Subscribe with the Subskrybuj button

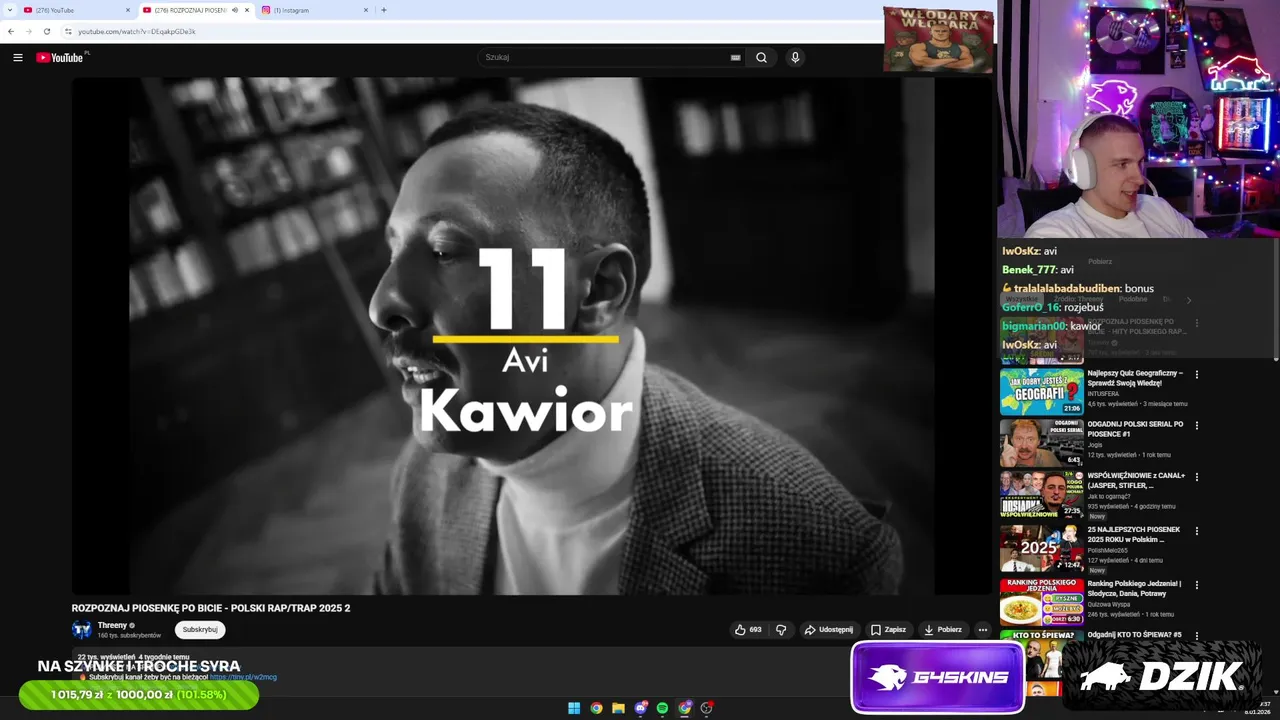coord(200,630)
